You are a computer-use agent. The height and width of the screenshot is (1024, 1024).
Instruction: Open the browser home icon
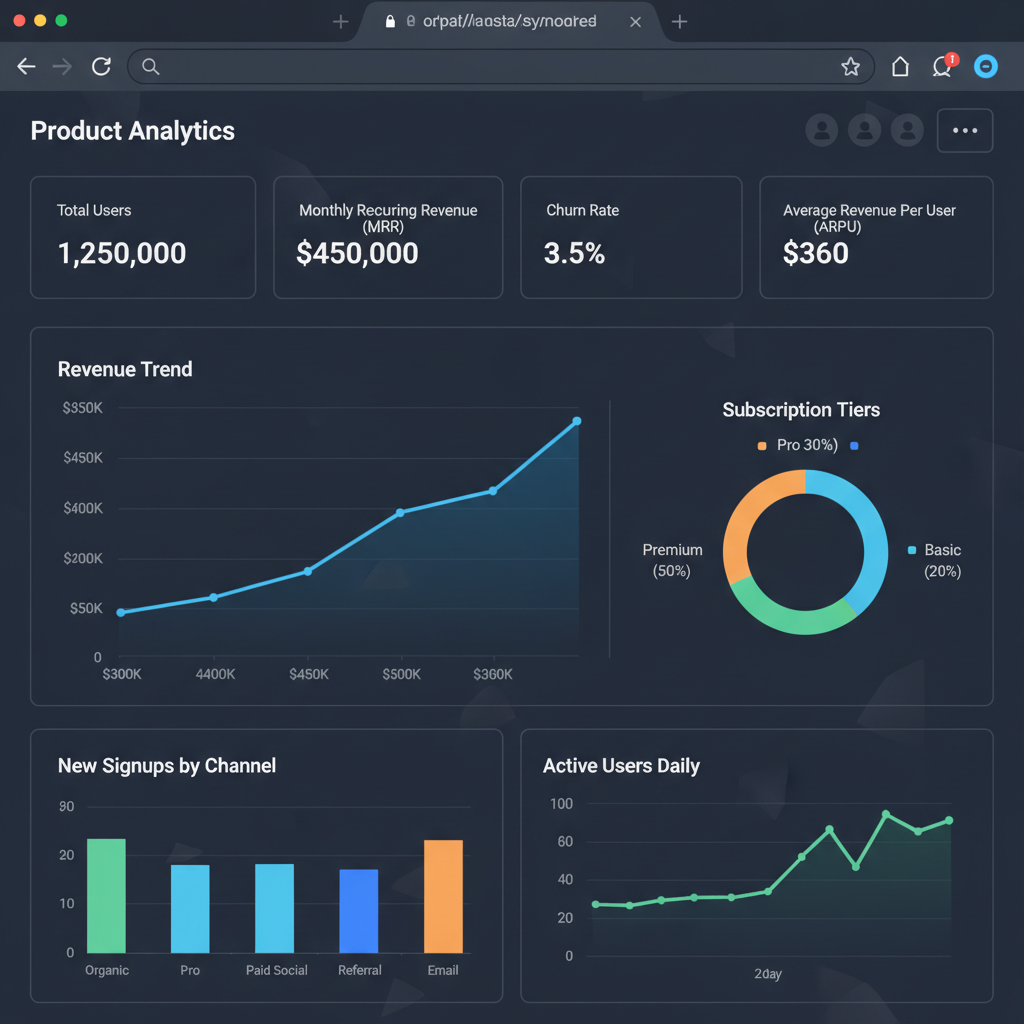click(x=901, y=66)
